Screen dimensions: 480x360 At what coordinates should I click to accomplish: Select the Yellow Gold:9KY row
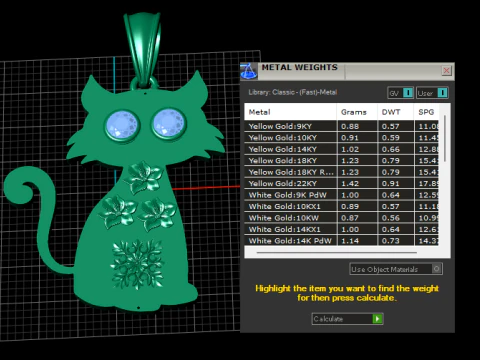342,126
